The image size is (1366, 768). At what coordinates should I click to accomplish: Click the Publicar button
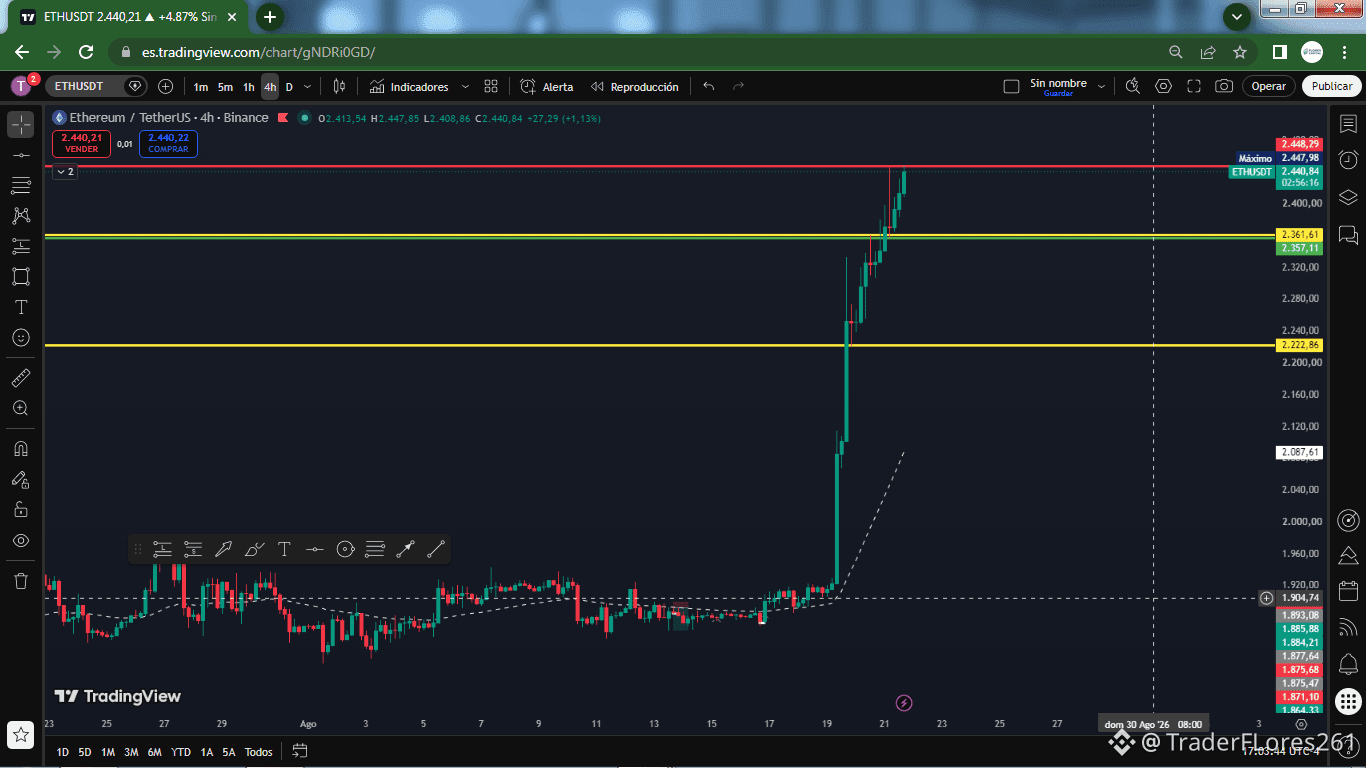click(1332, 86)
